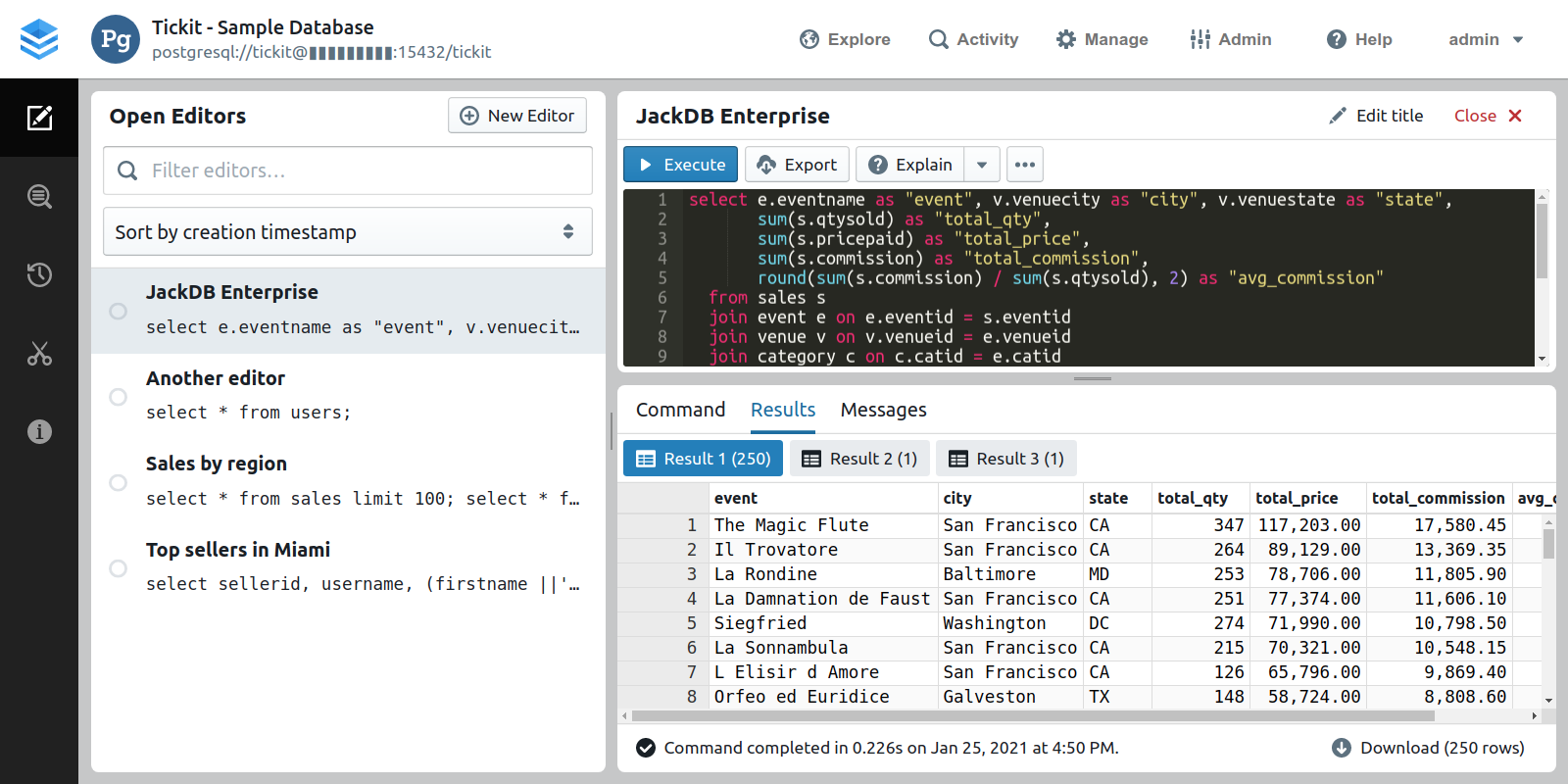Open the info icon in sidebar
Screen dimensions: 1568x784
(x=39, y=431)
